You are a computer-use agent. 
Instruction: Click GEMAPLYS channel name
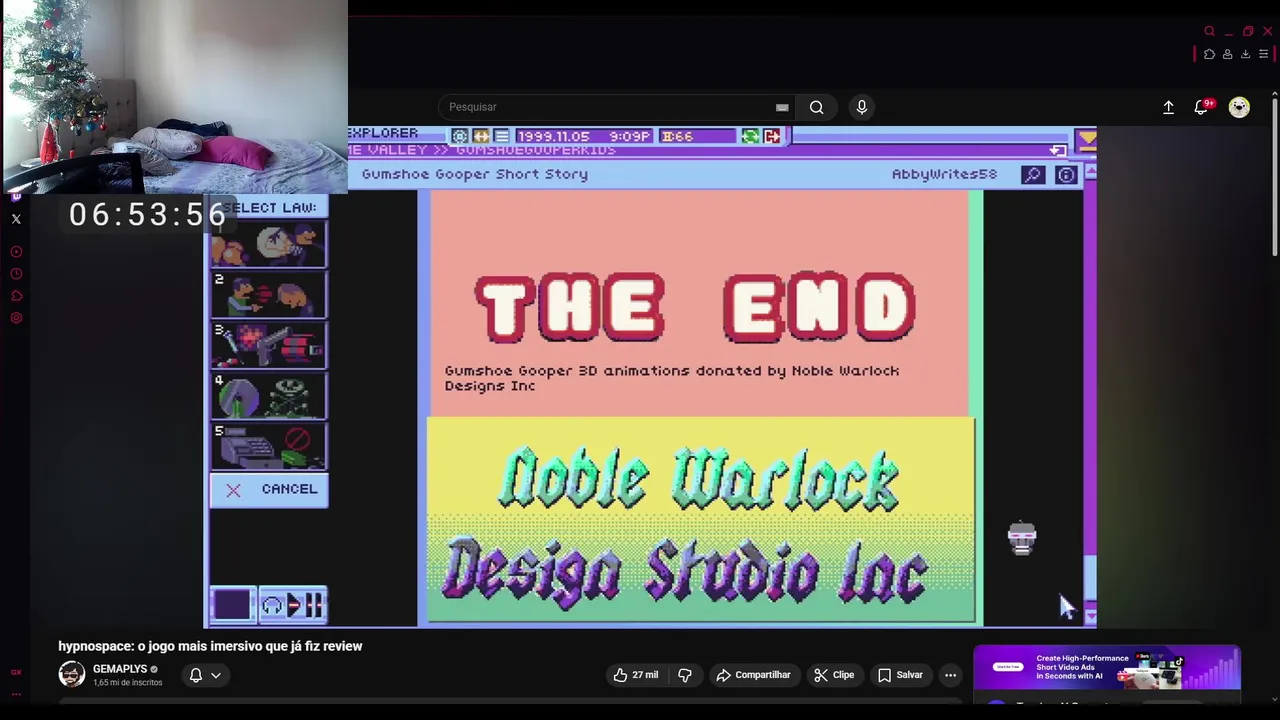(120, 669)
